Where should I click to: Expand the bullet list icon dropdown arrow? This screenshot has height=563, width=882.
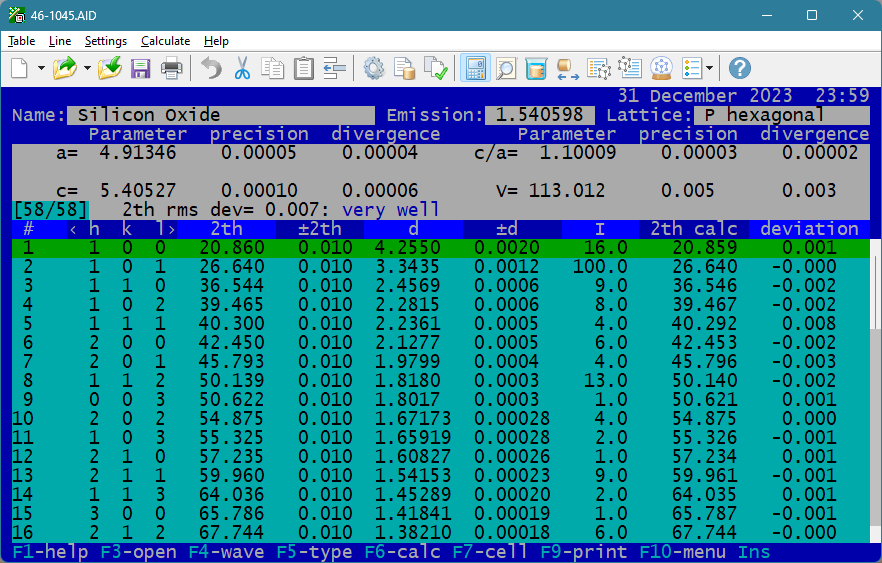coord(709,69)
